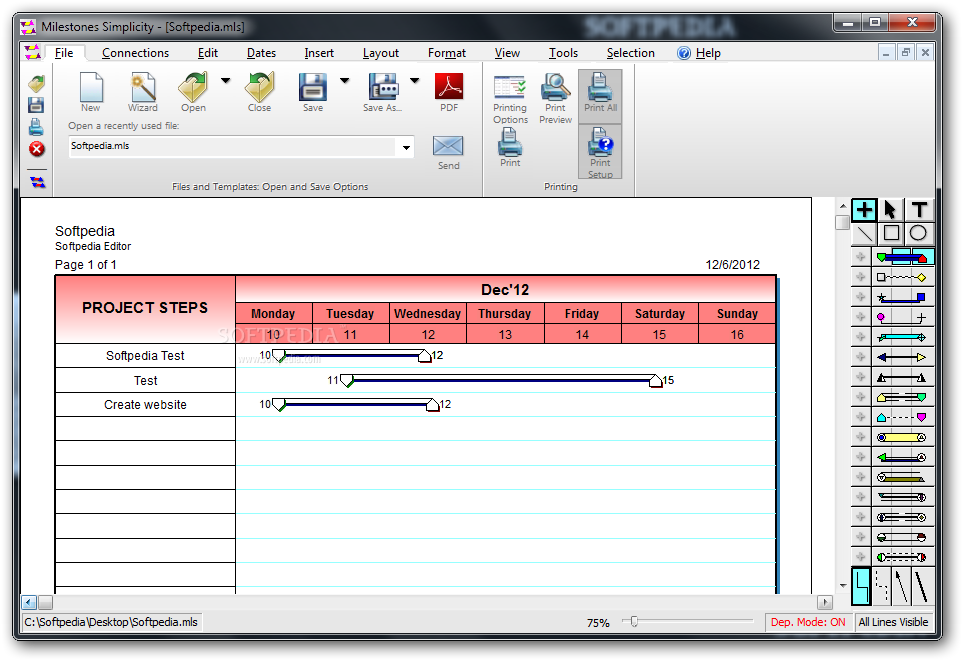Expand the Save button dropdown arrow
The image size is (963, 661).
tap(345, 80)
